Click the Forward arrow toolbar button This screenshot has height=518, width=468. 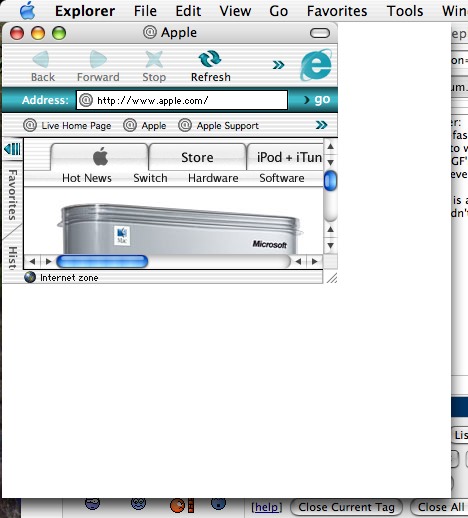(98, 66)
